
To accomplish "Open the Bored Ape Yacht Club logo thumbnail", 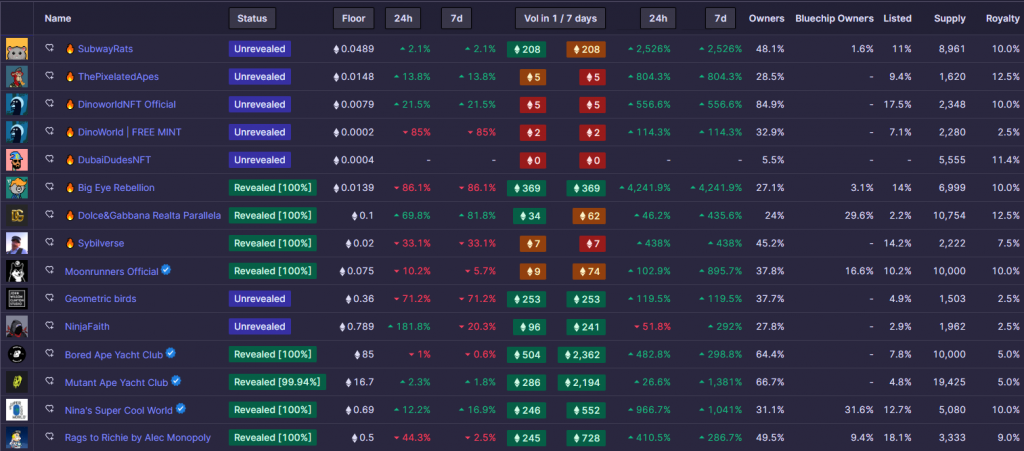I will point(17,354).
